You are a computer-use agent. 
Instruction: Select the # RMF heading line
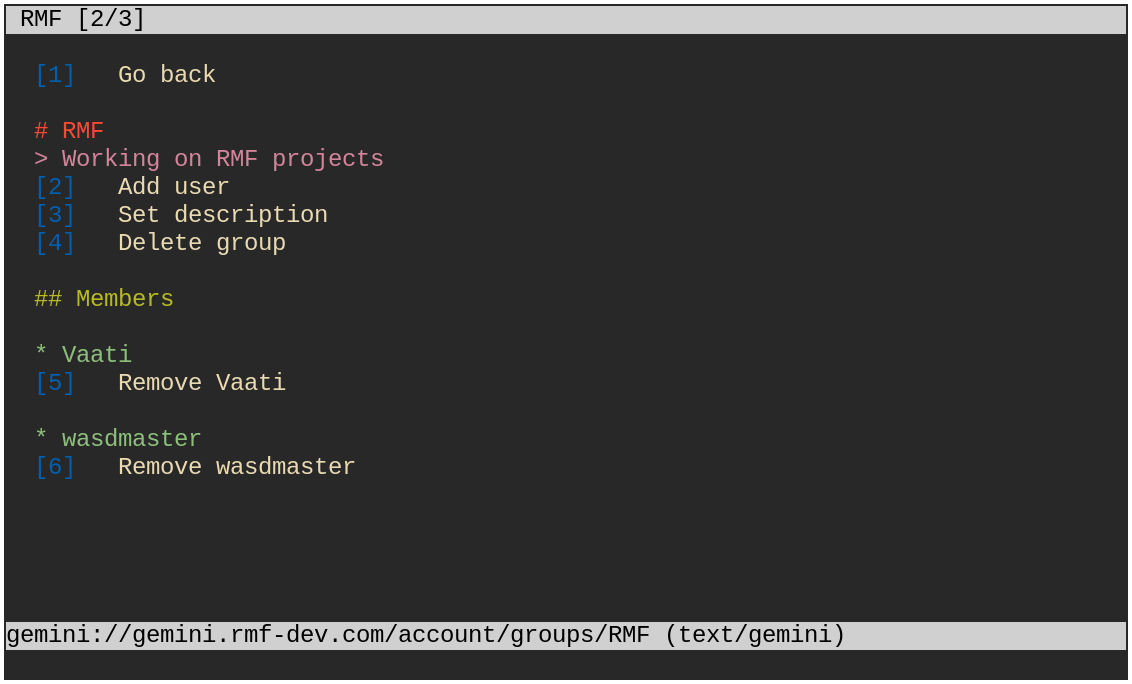[69, 131]
